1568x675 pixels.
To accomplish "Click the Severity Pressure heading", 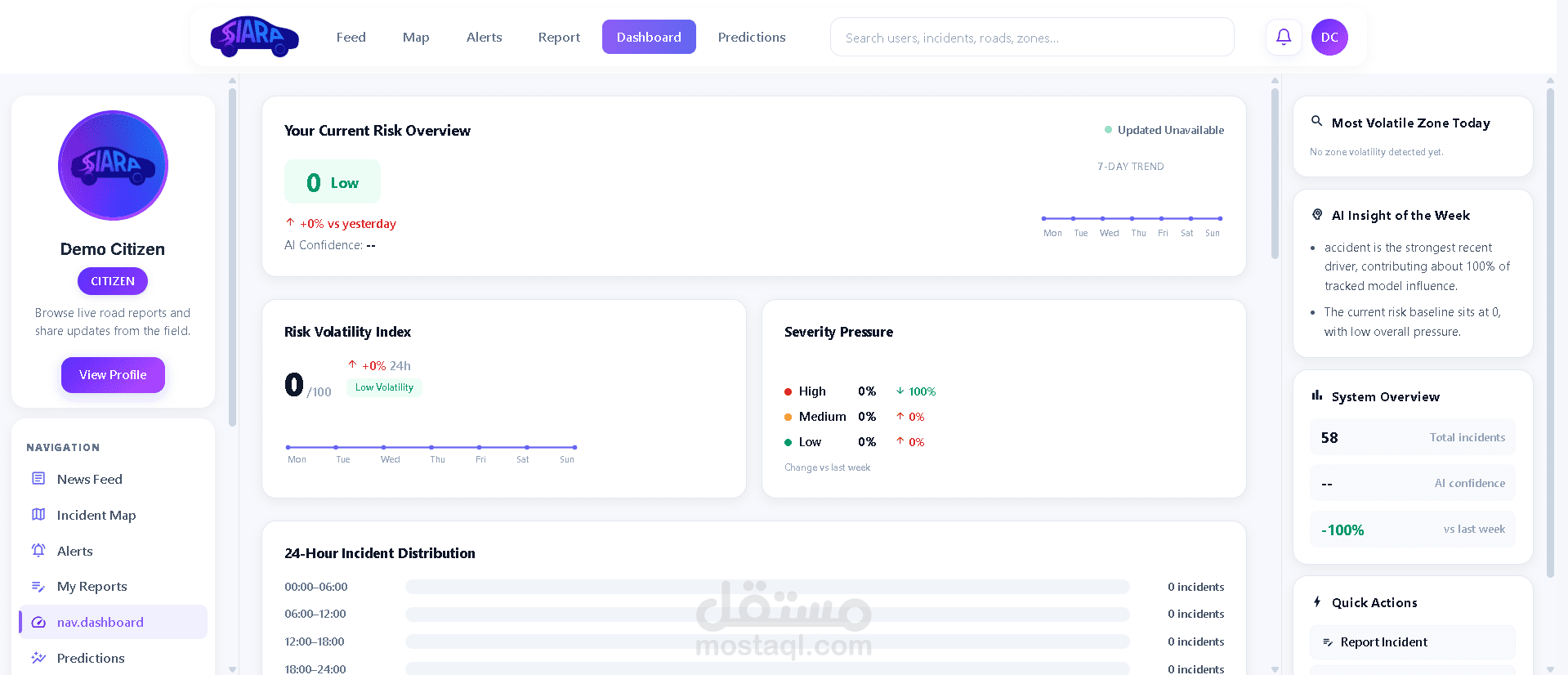I will point(838,332).
